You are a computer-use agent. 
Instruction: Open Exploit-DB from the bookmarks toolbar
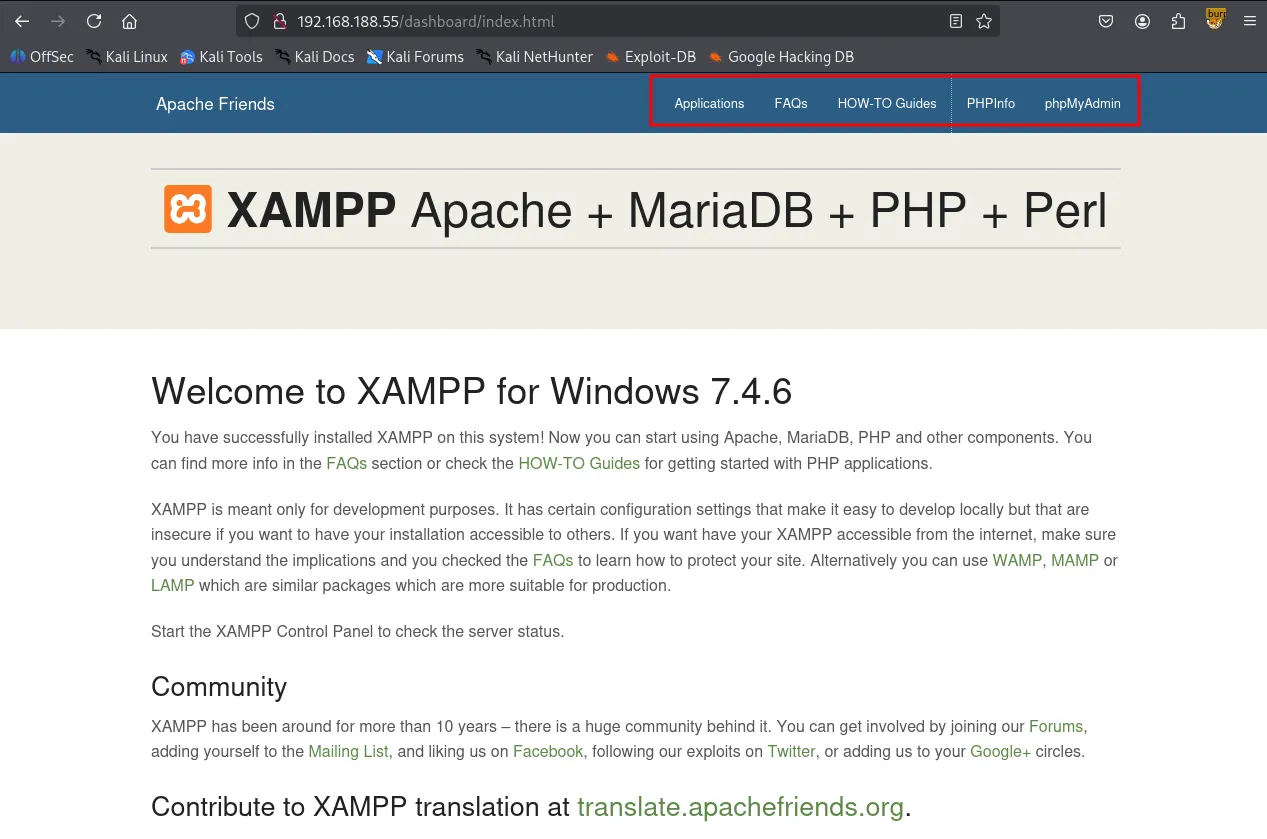coord(660,57)
